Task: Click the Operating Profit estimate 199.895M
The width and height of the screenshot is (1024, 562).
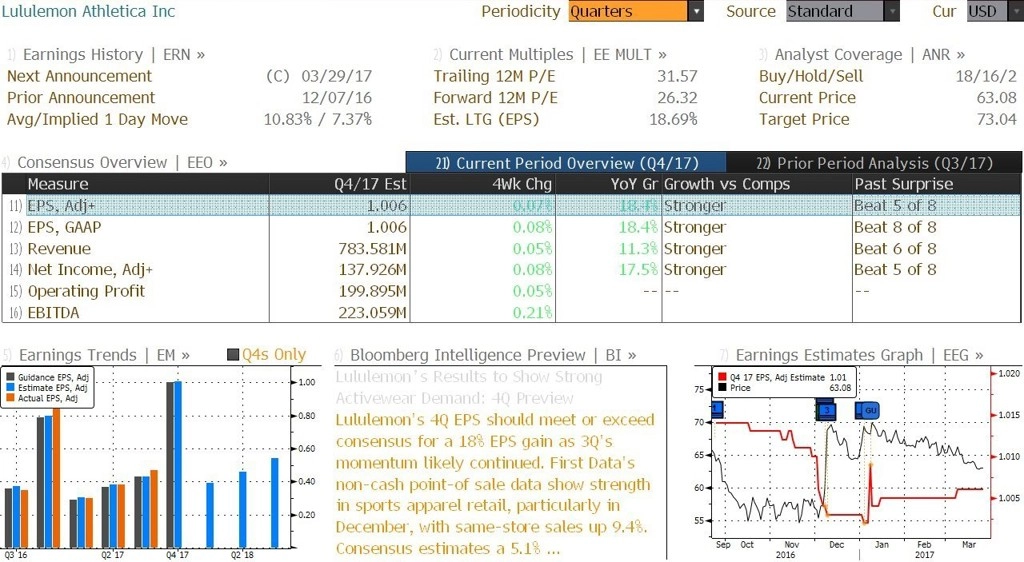Action: (x=372, y=291)
